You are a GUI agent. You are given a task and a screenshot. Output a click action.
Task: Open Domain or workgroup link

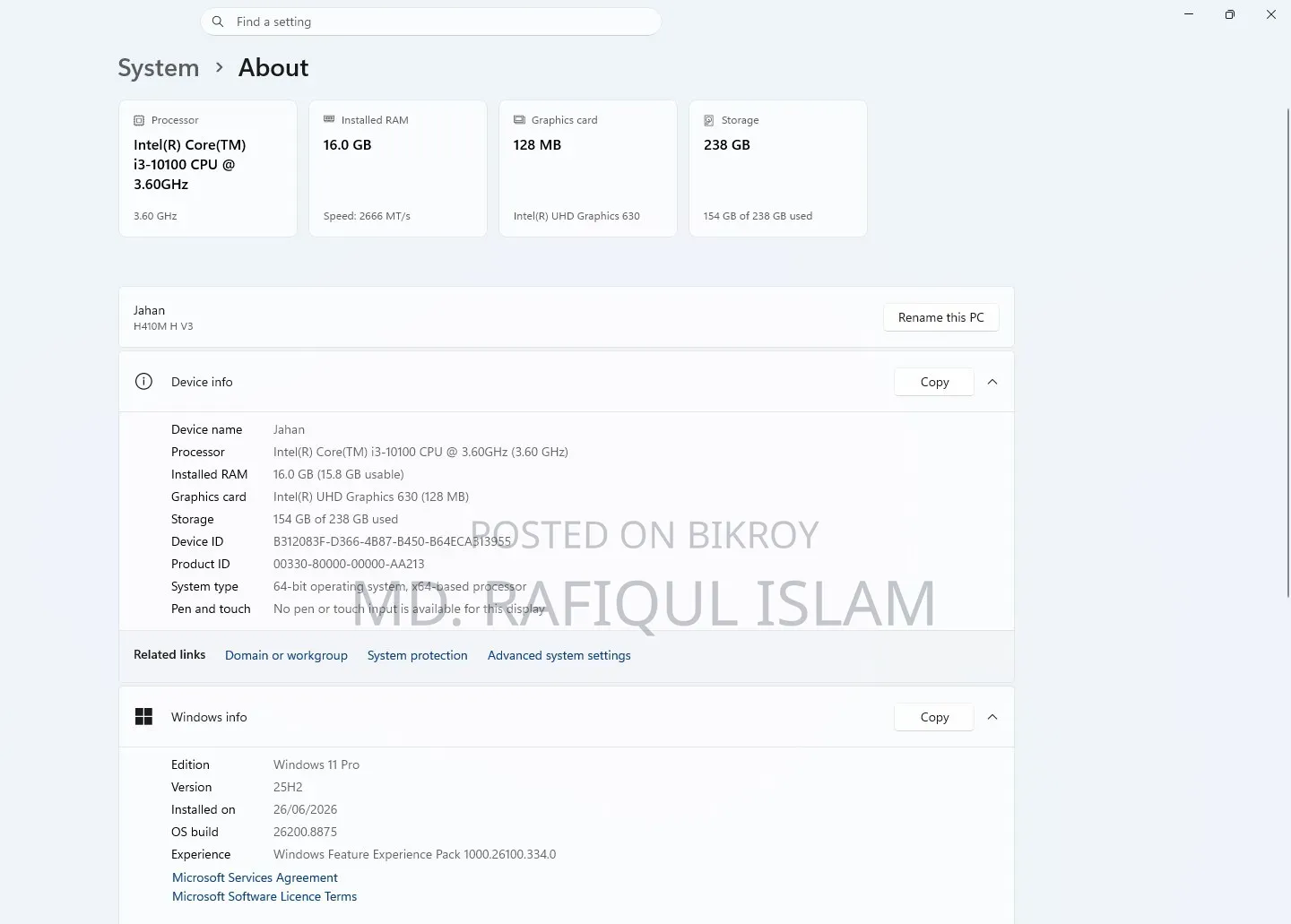[286, 655]
